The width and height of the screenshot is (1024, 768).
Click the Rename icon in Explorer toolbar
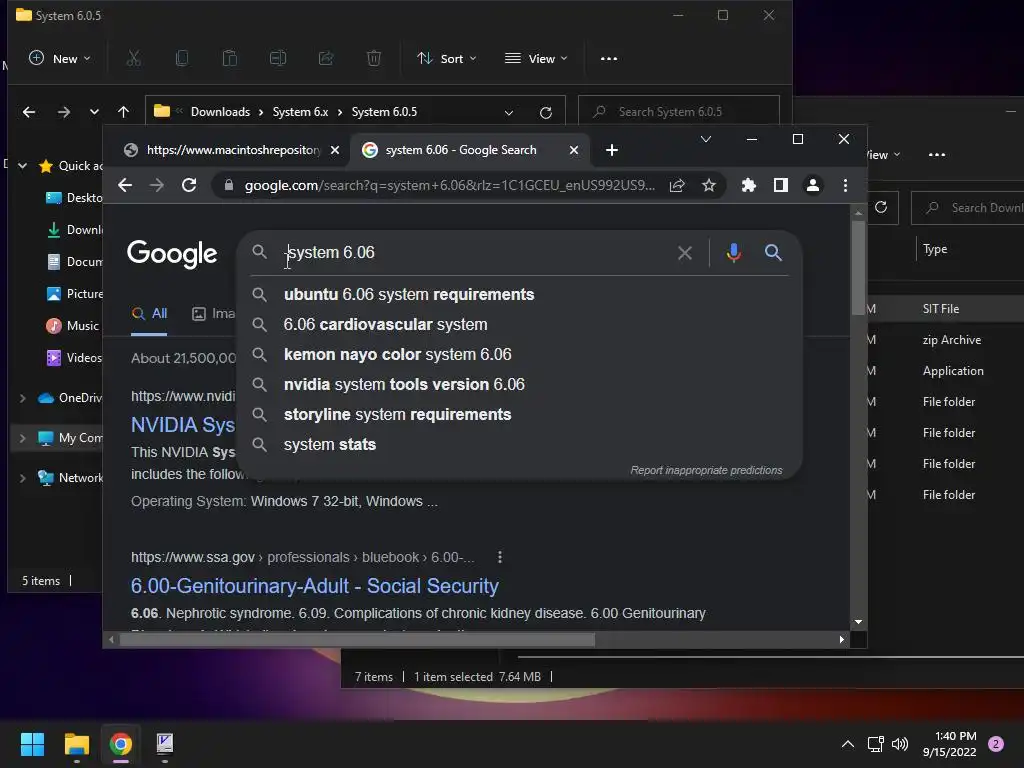[278, 58]
